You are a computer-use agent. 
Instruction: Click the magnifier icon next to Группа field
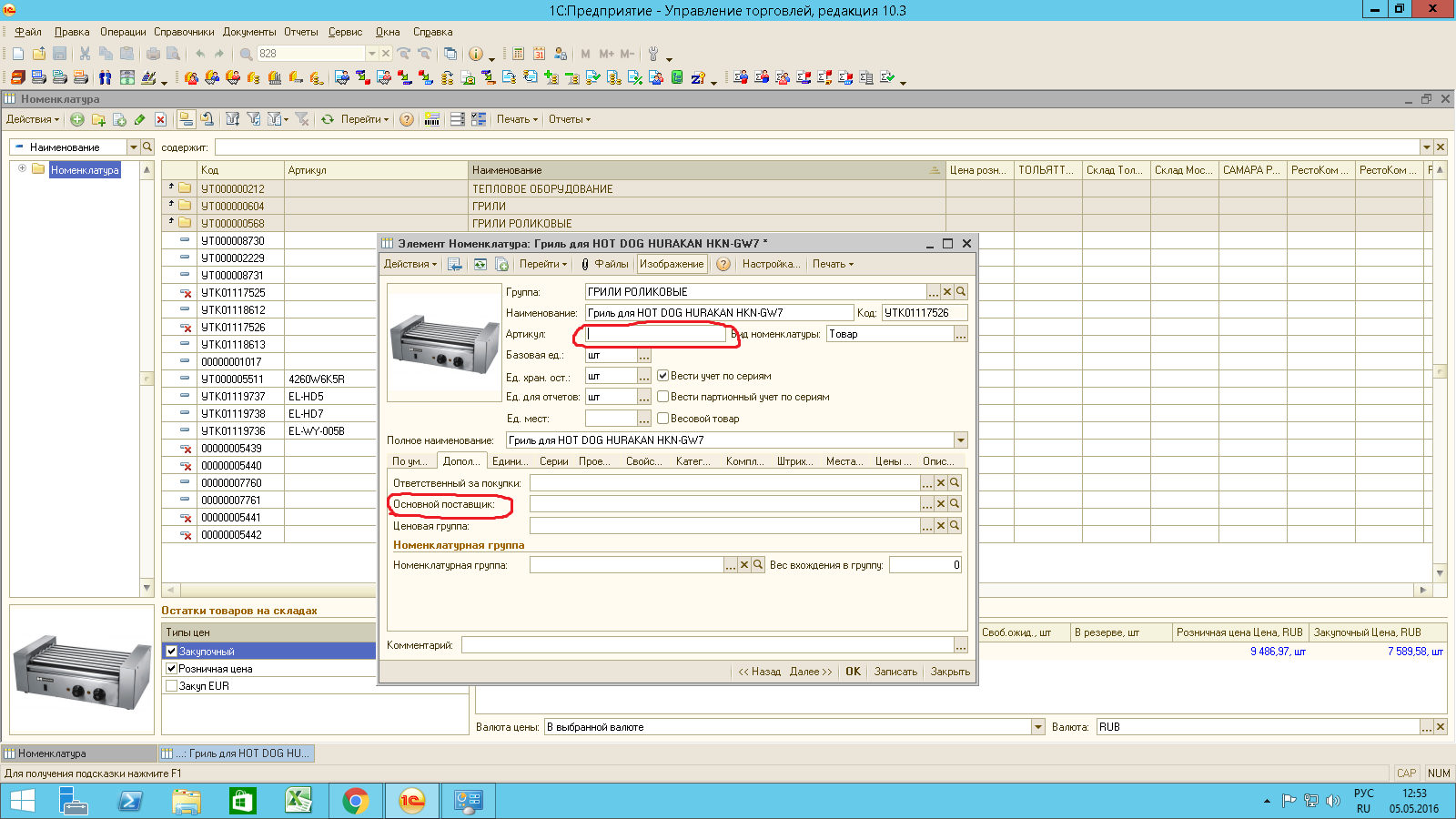pos(961,292)
